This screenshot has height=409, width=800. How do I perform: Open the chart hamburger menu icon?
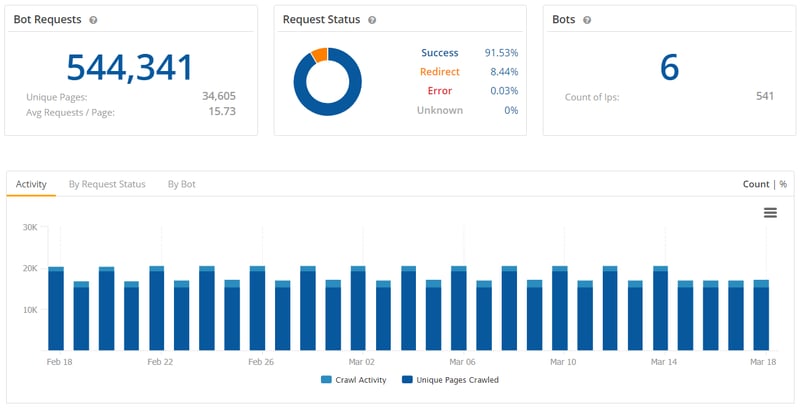click(770, 213)
